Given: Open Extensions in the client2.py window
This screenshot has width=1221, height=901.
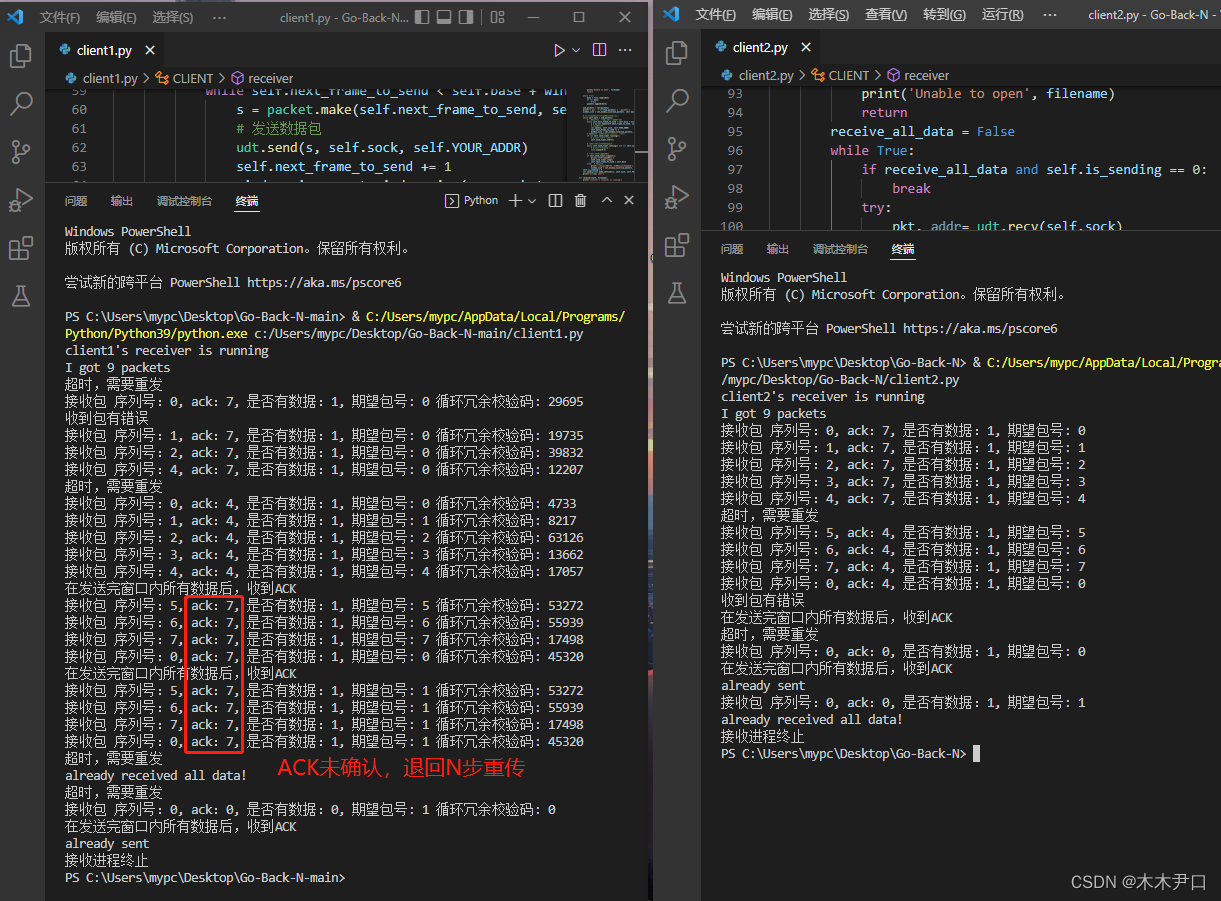Looking at the screenshot, I should pyautogui.click(x=677, y=244).
